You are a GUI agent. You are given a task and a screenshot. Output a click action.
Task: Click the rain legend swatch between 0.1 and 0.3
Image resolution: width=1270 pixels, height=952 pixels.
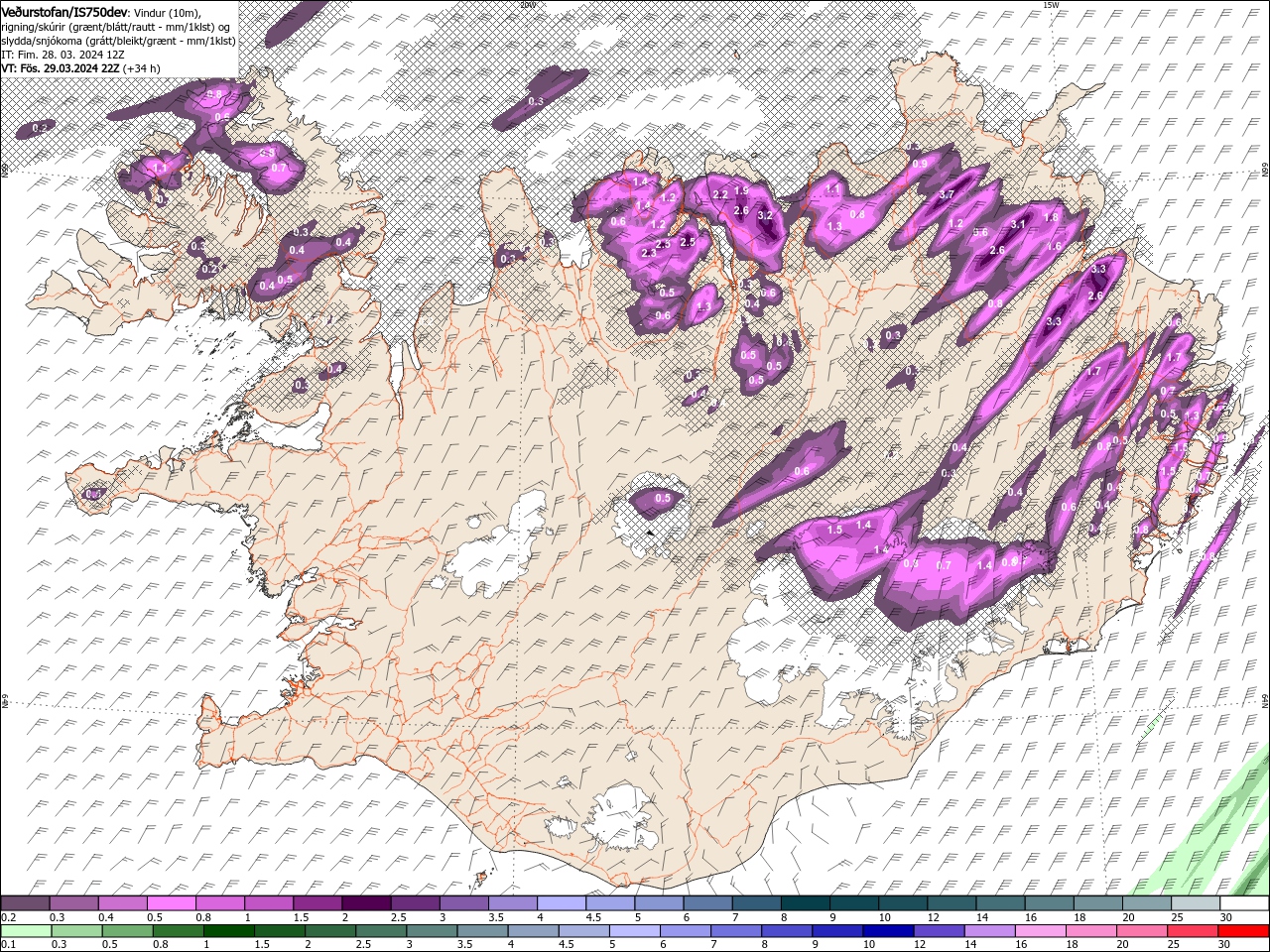tap(26, 930)
